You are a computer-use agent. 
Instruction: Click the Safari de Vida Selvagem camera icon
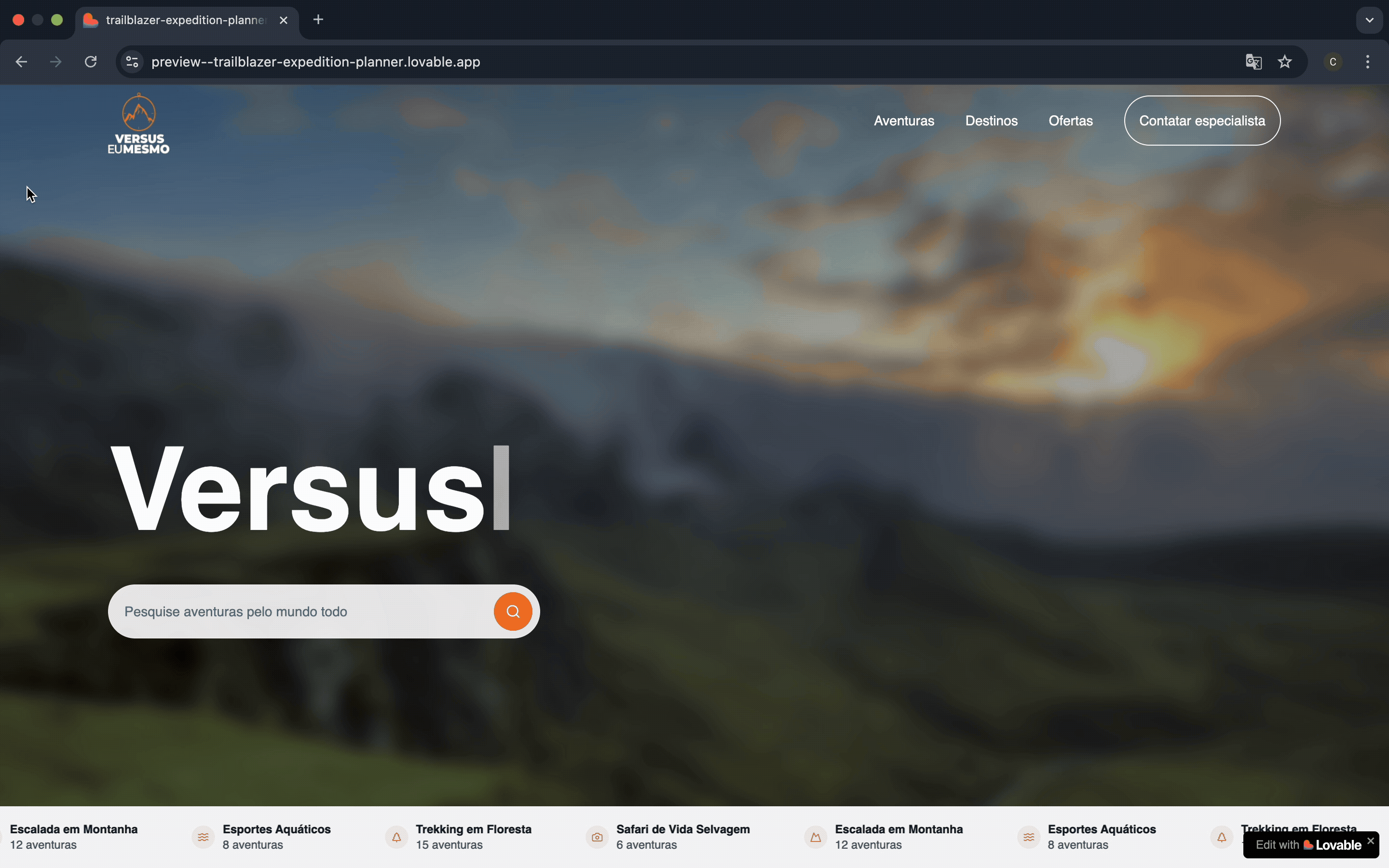click(x=597, y=837)
